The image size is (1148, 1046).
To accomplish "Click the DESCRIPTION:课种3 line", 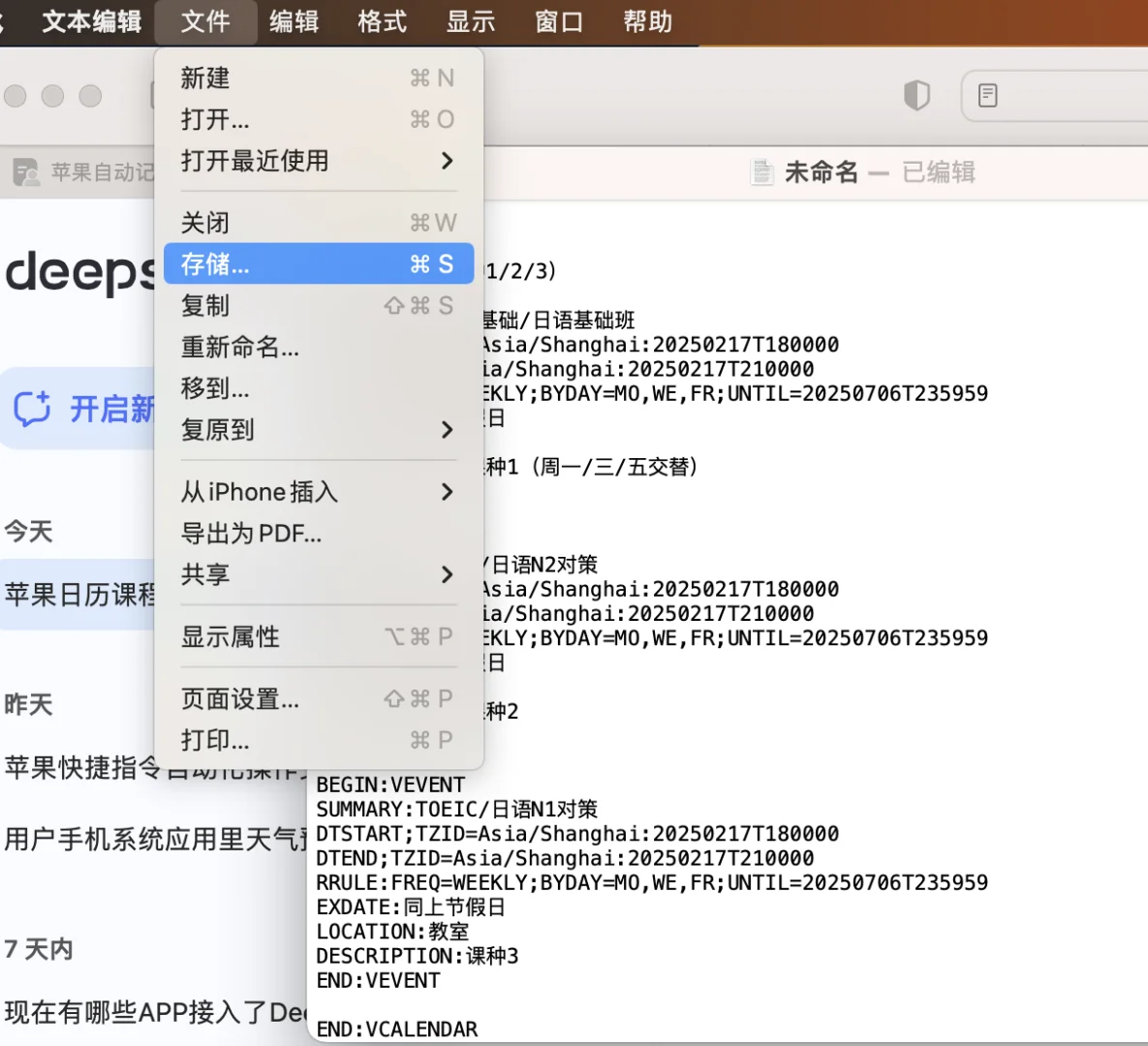I will pos(418,956).
